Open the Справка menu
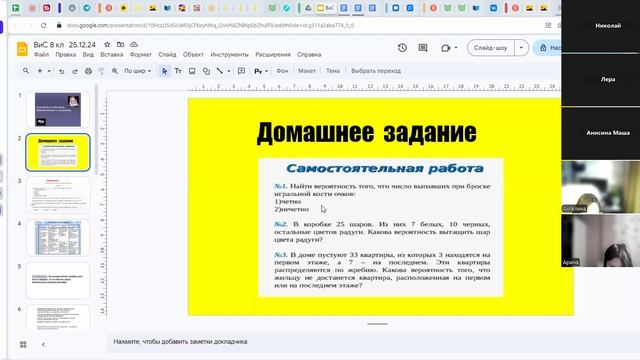The image size is (640, 360). coord(309,55)
